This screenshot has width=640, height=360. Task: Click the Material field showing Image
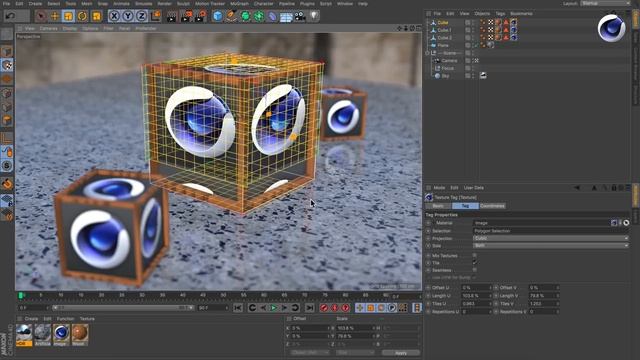point(541,223)
